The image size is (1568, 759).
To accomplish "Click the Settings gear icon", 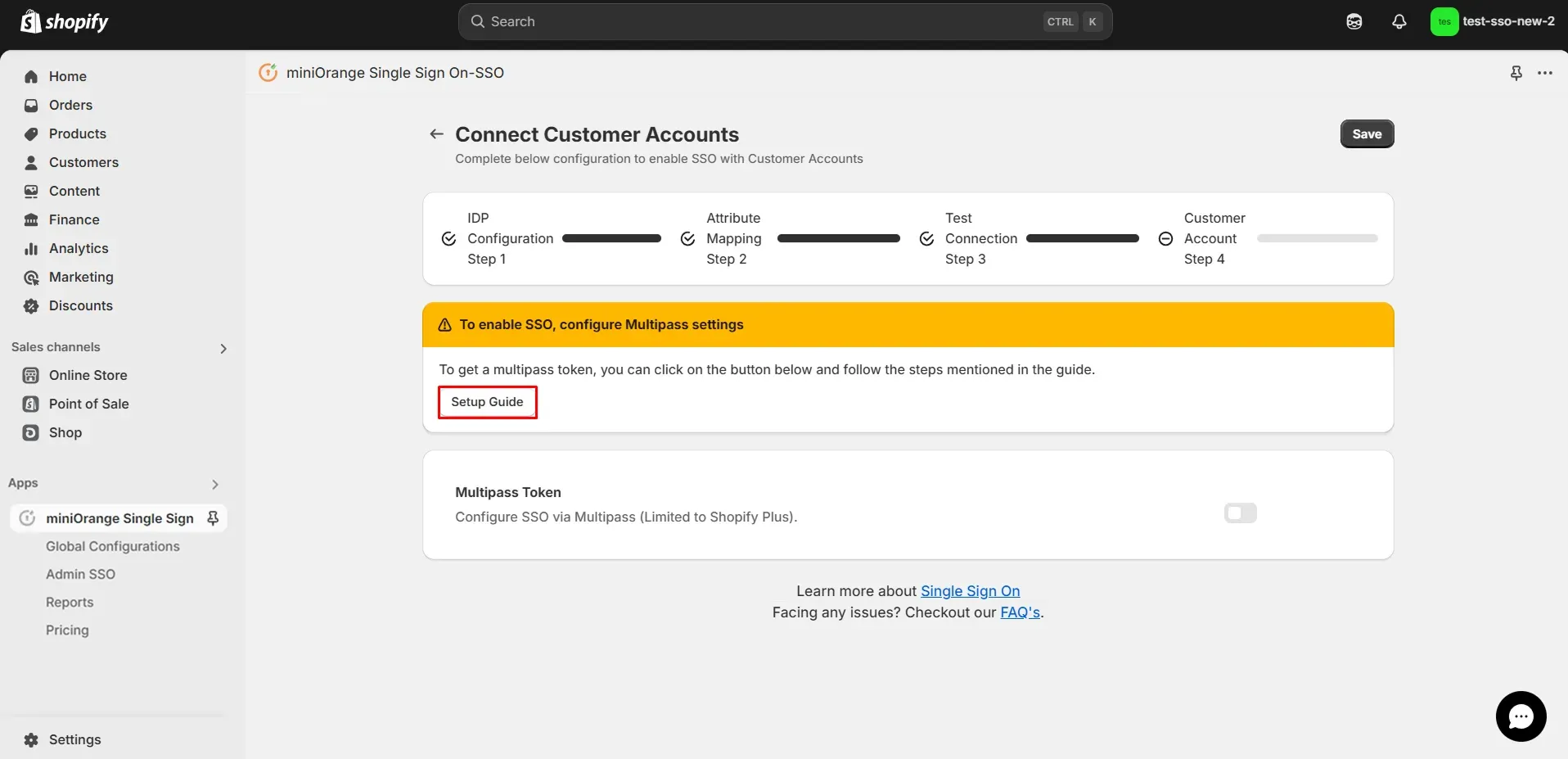I will click(31, 739).
